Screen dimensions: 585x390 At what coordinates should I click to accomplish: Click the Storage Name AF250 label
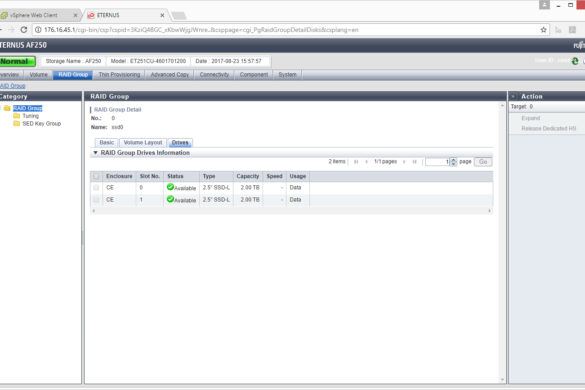pyautogui.click(x=73, y=61)
